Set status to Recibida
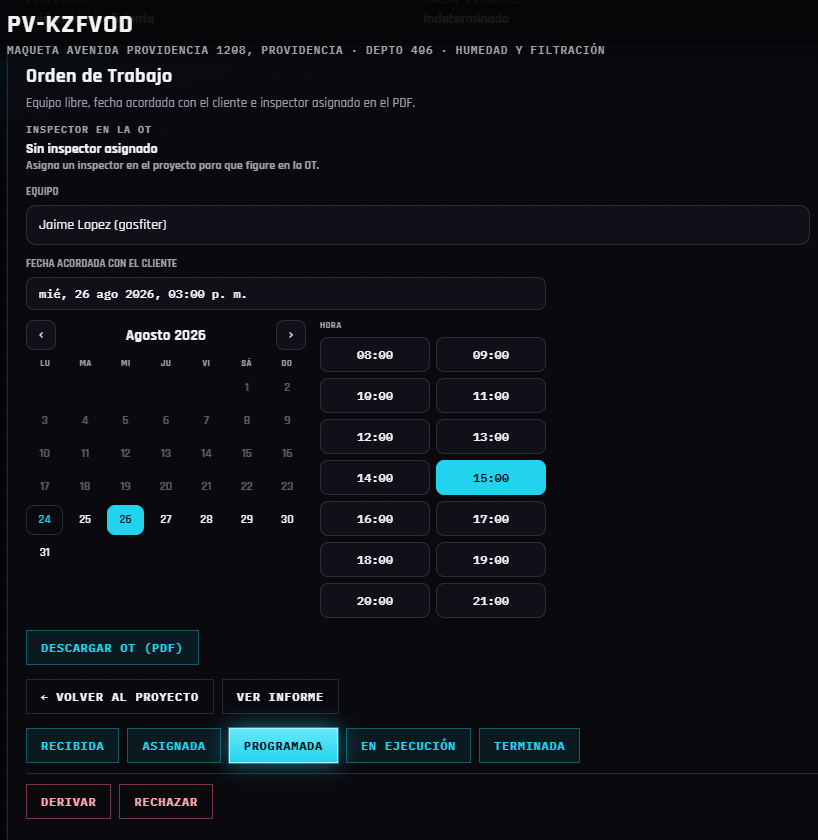This screenshot has width=818, height=840. pos(72,746)
